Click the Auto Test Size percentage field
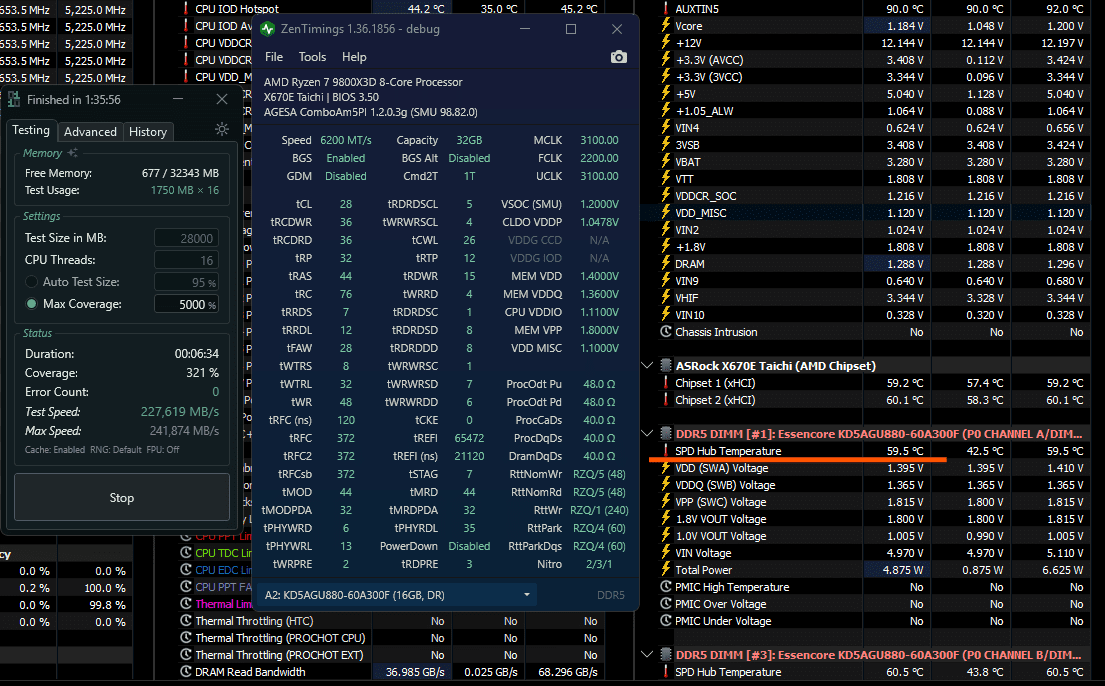 pos(187,282)
